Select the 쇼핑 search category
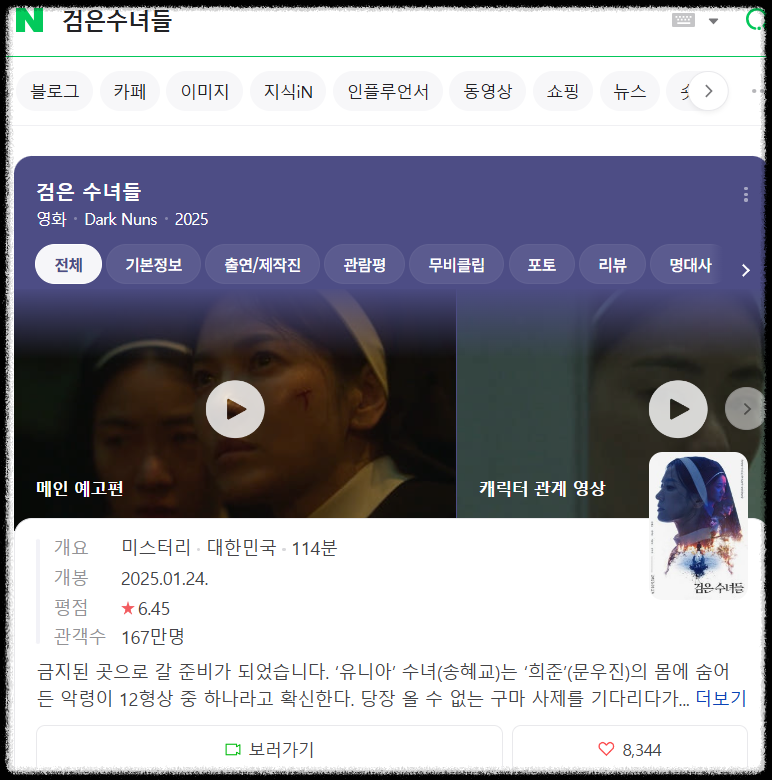772x780 pixels. pos(563,91)
